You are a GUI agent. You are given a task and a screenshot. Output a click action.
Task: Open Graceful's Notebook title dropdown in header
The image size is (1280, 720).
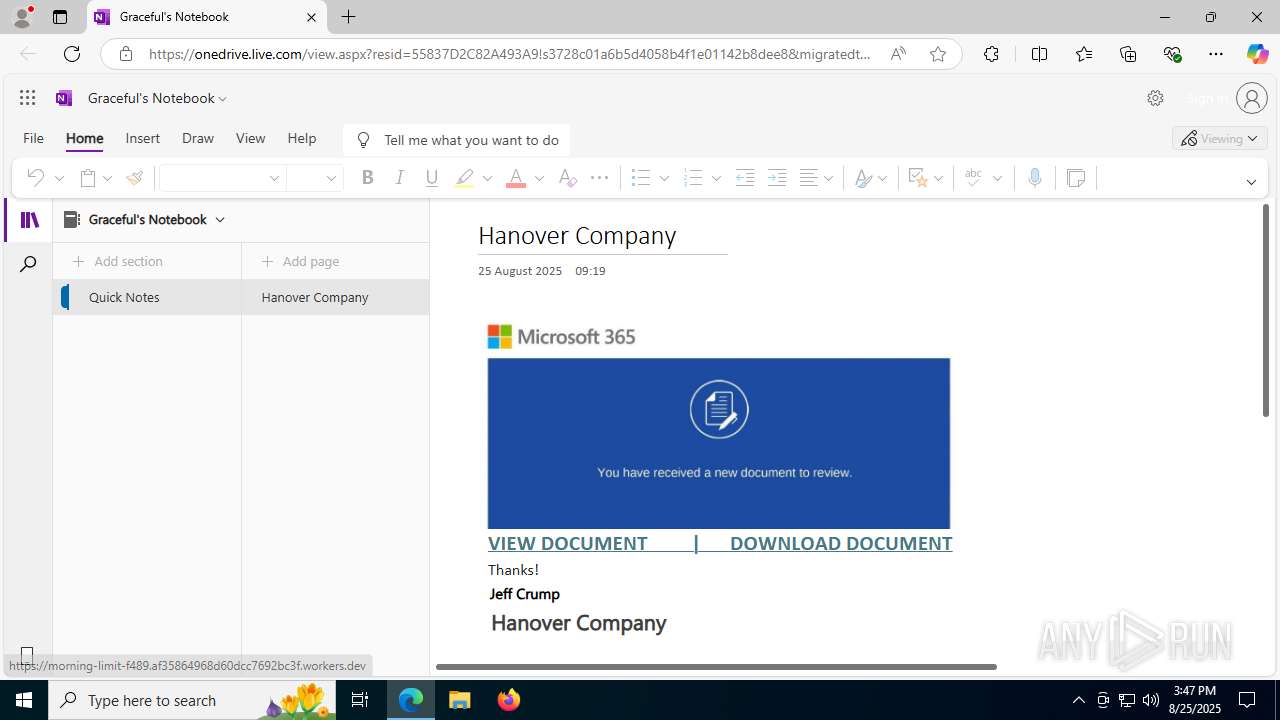[x=157, y=98]
